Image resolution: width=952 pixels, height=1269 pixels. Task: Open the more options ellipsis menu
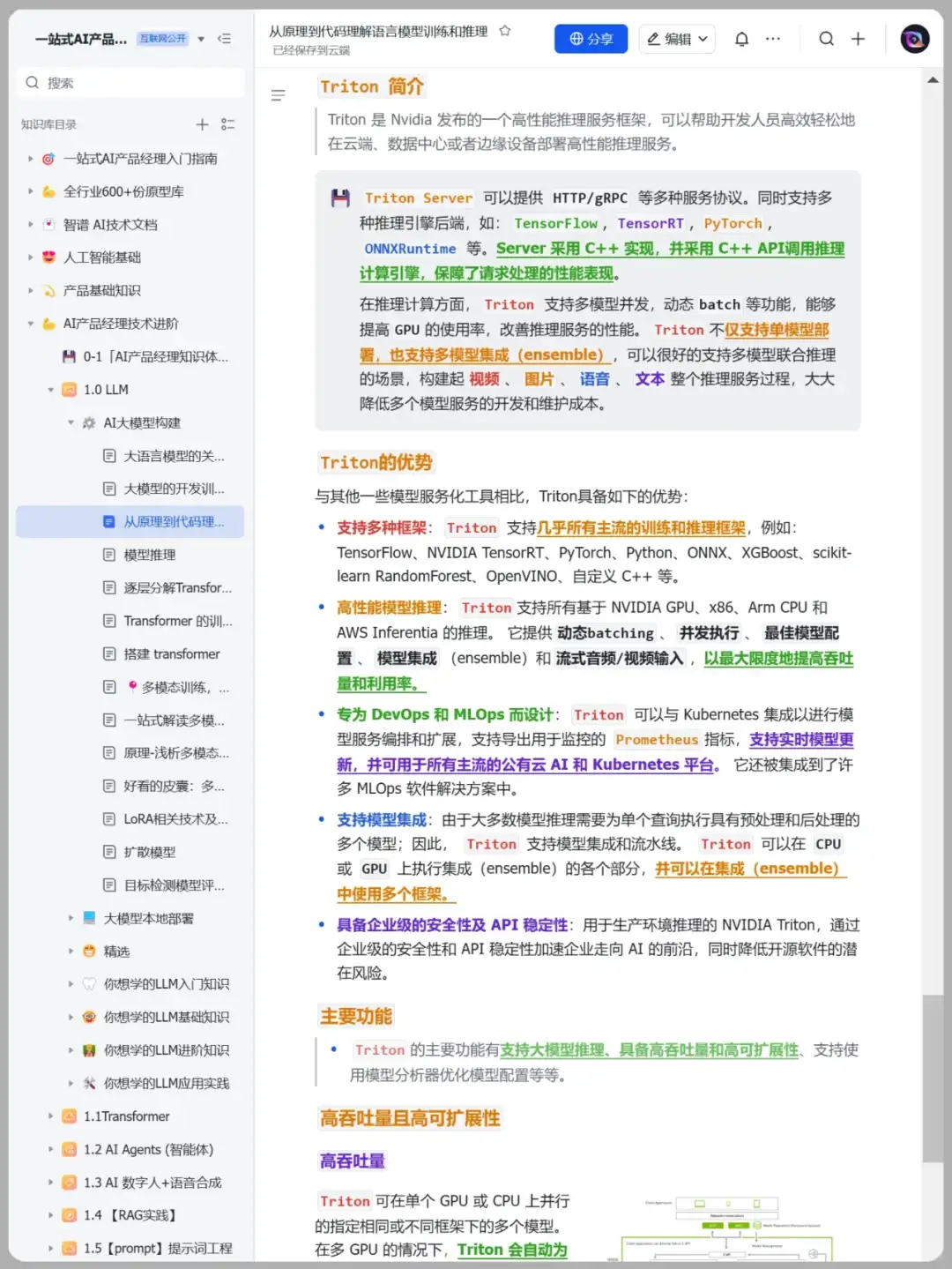pyautogui.click(x=773, y=39)
